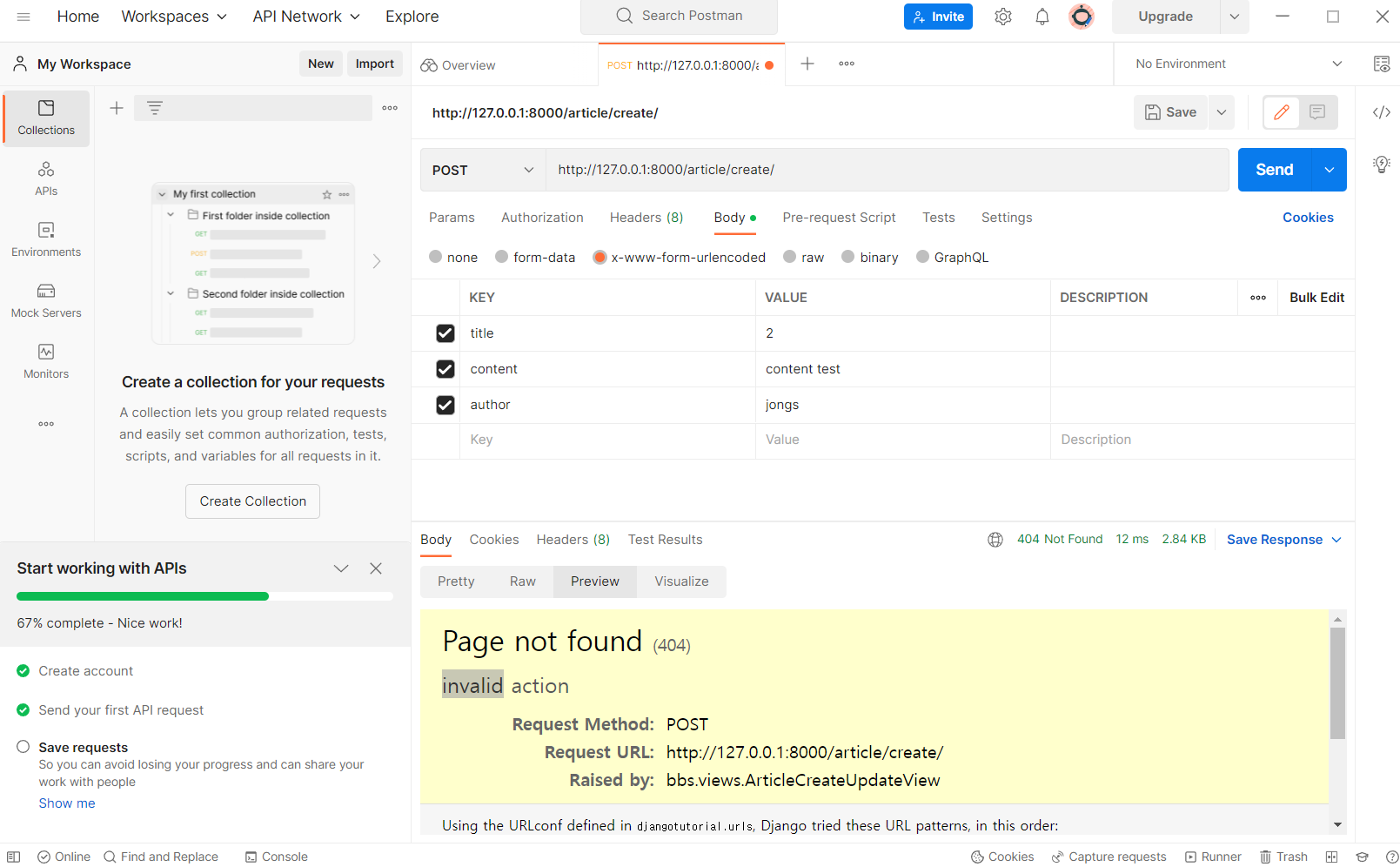1400x867 pixels.
Task: Uncheck the content parameter row
Action: [x=445, y=369]
